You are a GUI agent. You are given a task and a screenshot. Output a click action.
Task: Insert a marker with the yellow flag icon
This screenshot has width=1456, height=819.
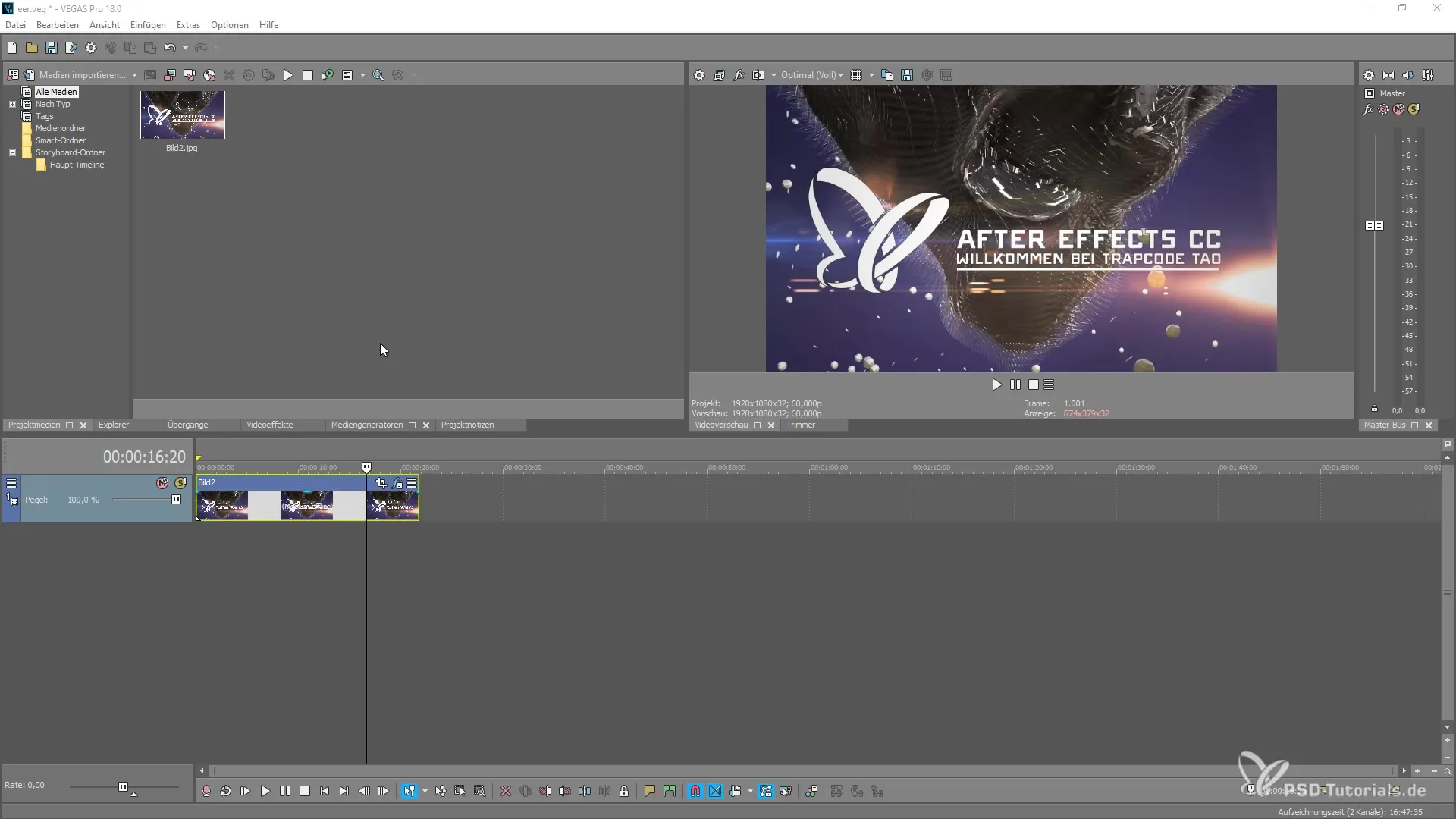pyautogui.click(x=649, y=791)
